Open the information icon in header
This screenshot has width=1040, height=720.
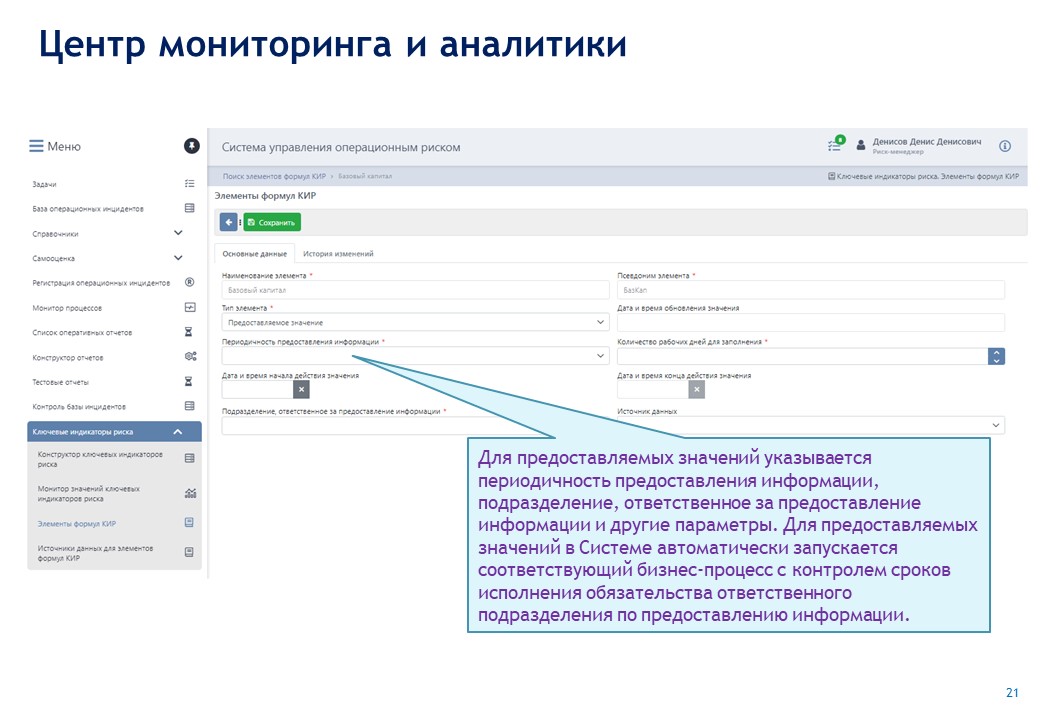coord(1005,146)
